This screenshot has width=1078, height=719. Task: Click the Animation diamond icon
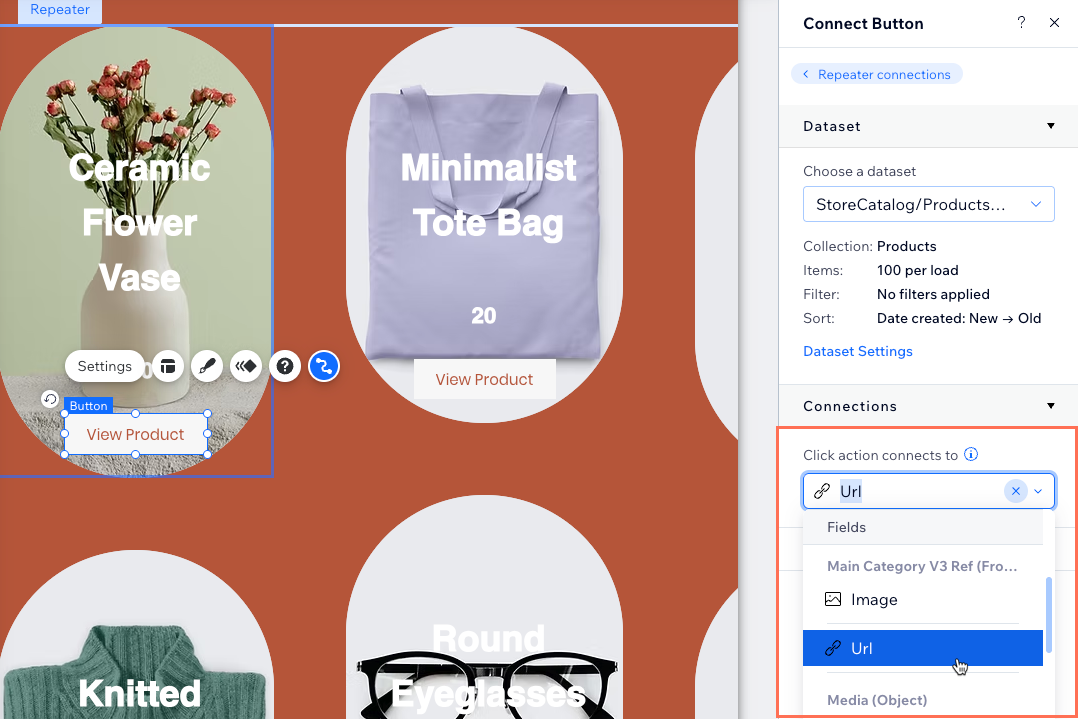pyautogui.click(x=246, y=366)
